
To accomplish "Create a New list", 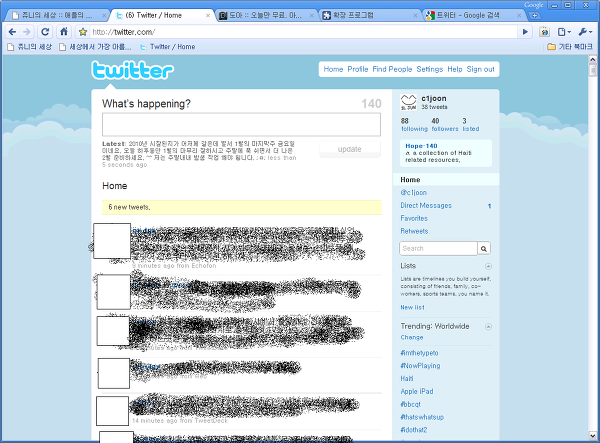I will point(412,308).
